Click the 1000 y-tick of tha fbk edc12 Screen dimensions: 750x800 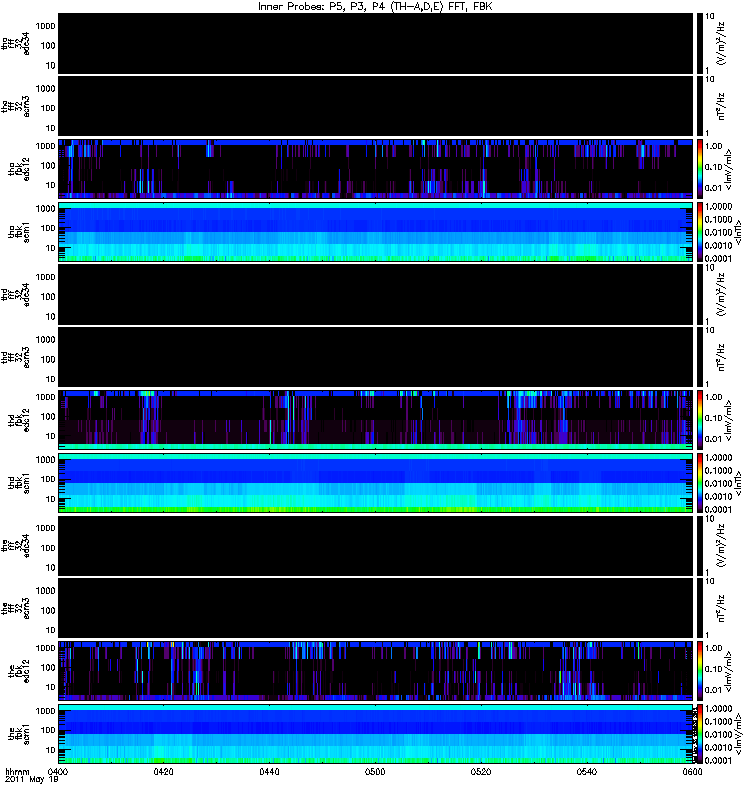[x=45, y=146]
